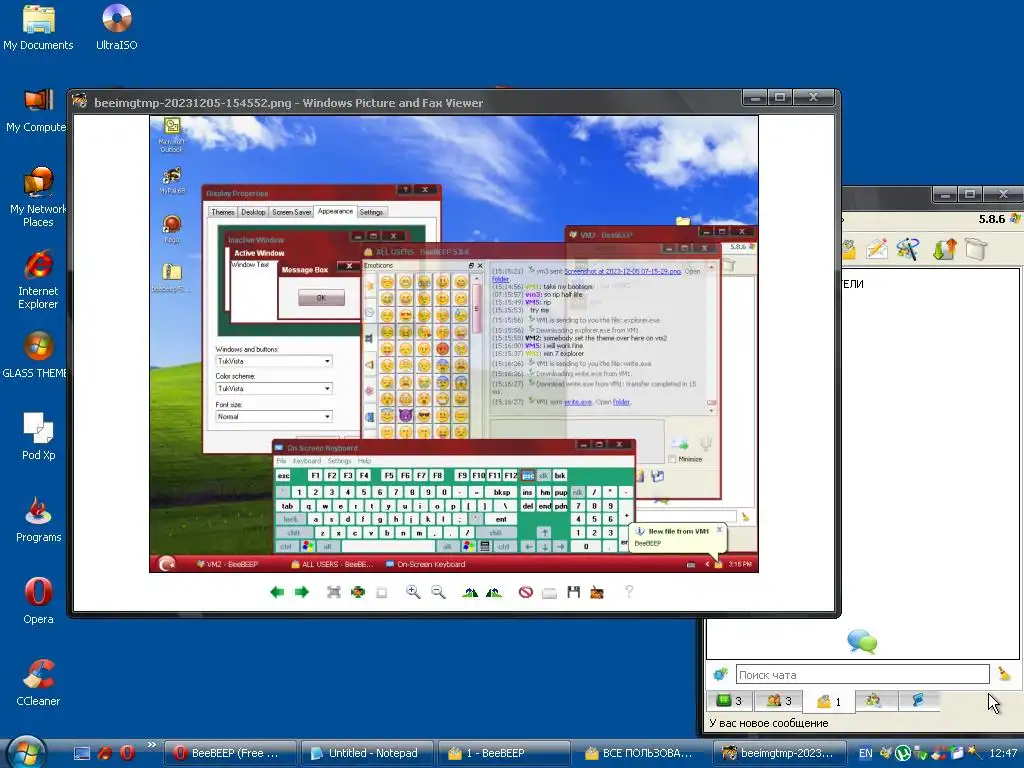Rotate the image counterclockwise

click(x=494, y=592)
